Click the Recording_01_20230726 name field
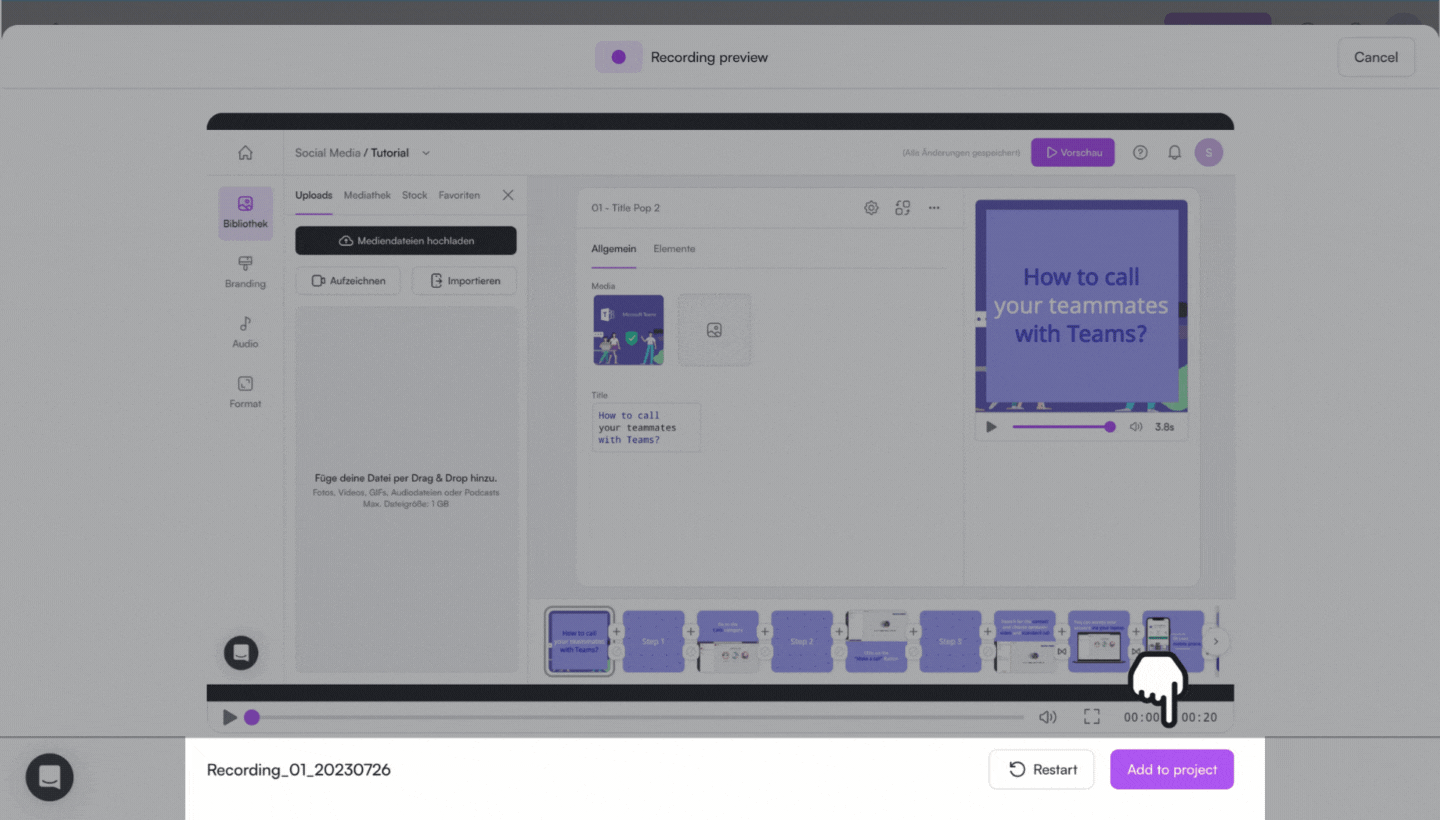1440x820 pixels. (x=299, y=770)
